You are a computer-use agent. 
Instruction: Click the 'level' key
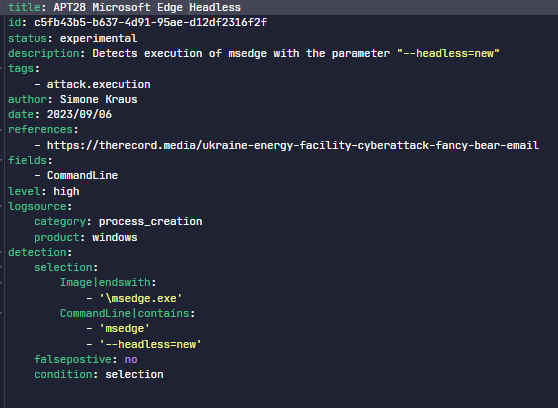pos(24,192)
